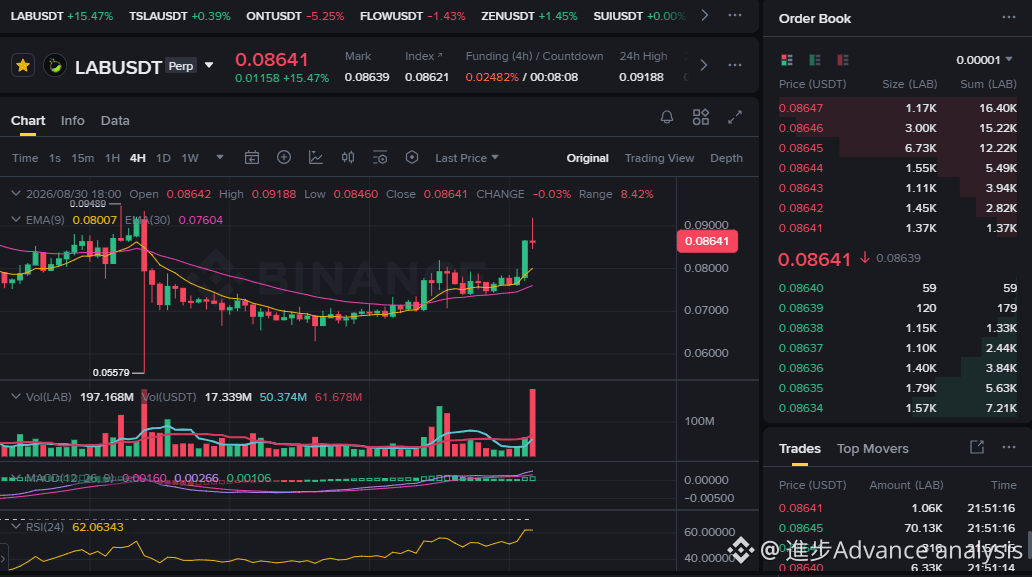
Task: Open ticker bar more options menu
Action: tap(735, 15)
